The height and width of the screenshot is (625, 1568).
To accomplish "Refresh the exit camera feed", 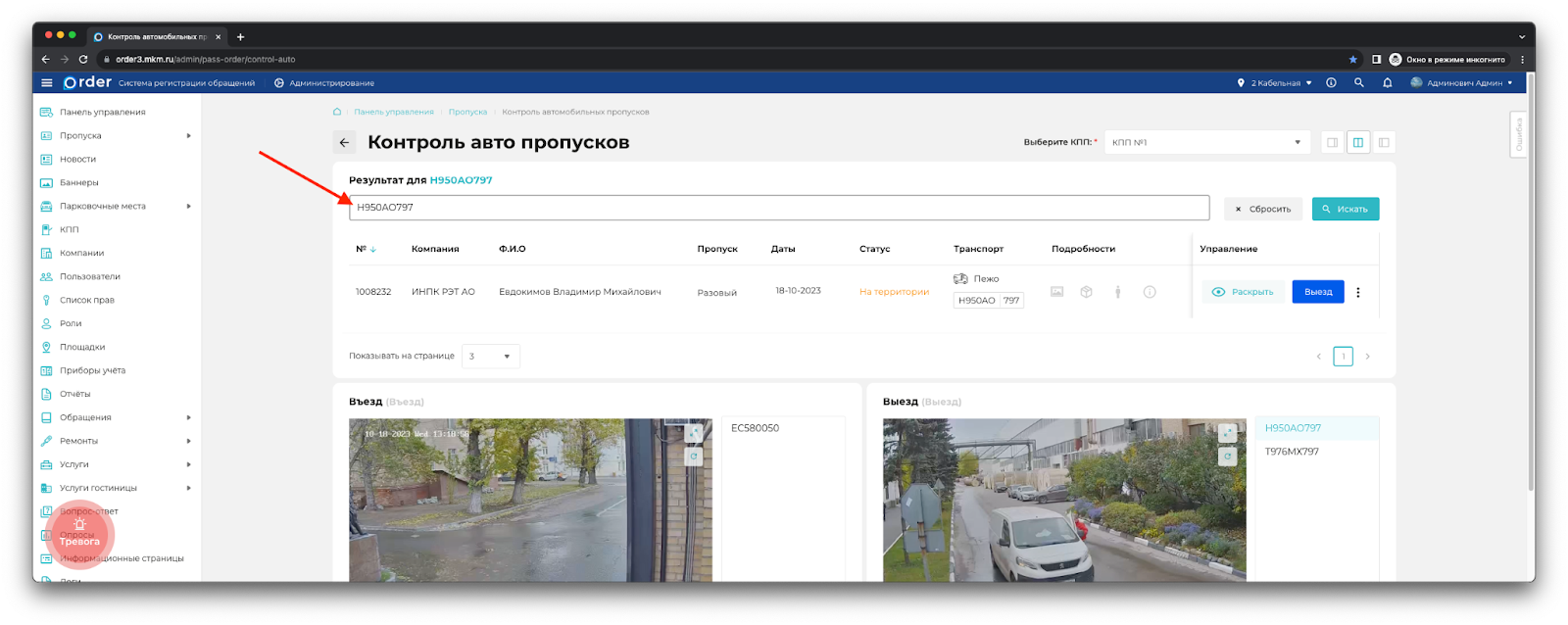I will point(1227,457).
